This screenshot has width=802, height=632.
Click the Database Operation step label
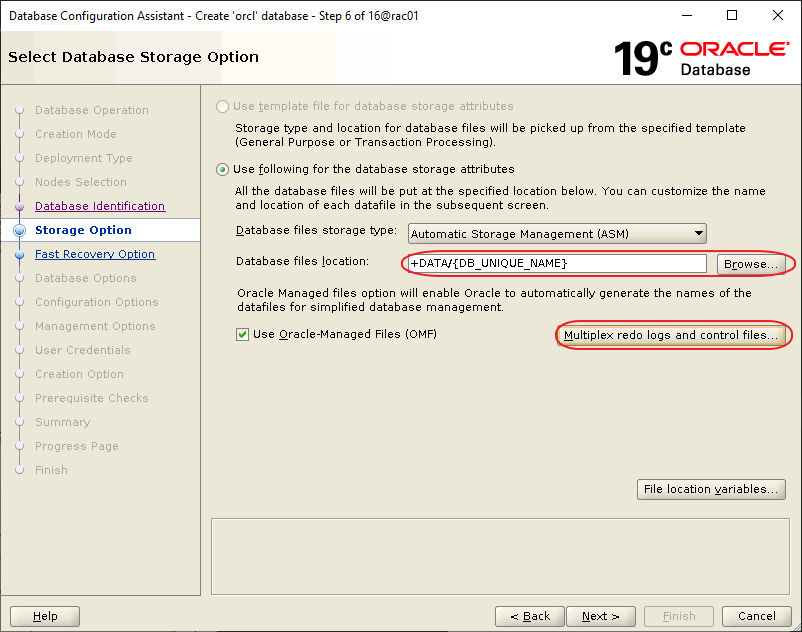[x=92, y=110]
